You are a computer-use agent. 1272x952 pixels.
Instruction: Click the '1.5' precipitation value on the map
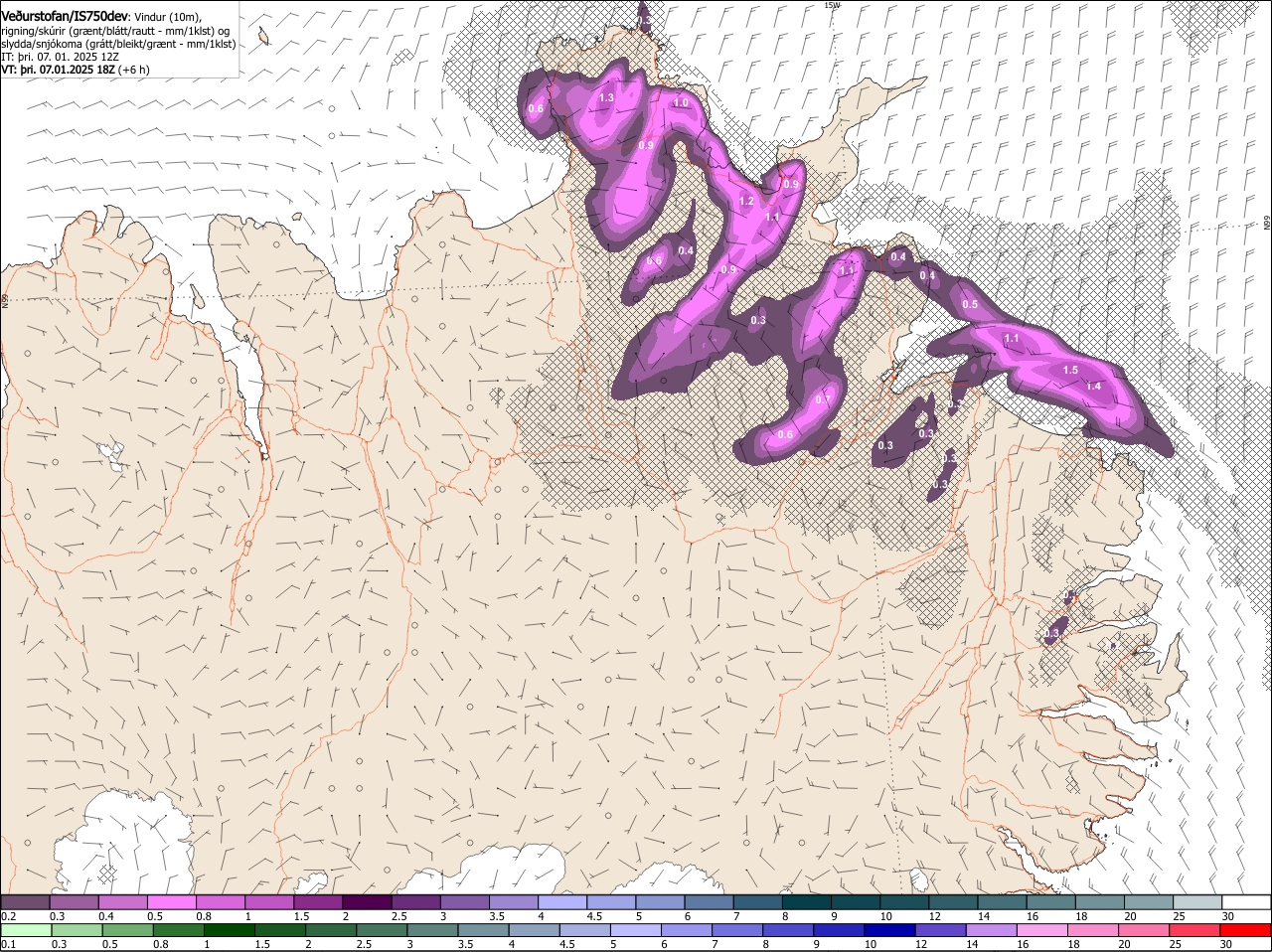point(1070,370)
